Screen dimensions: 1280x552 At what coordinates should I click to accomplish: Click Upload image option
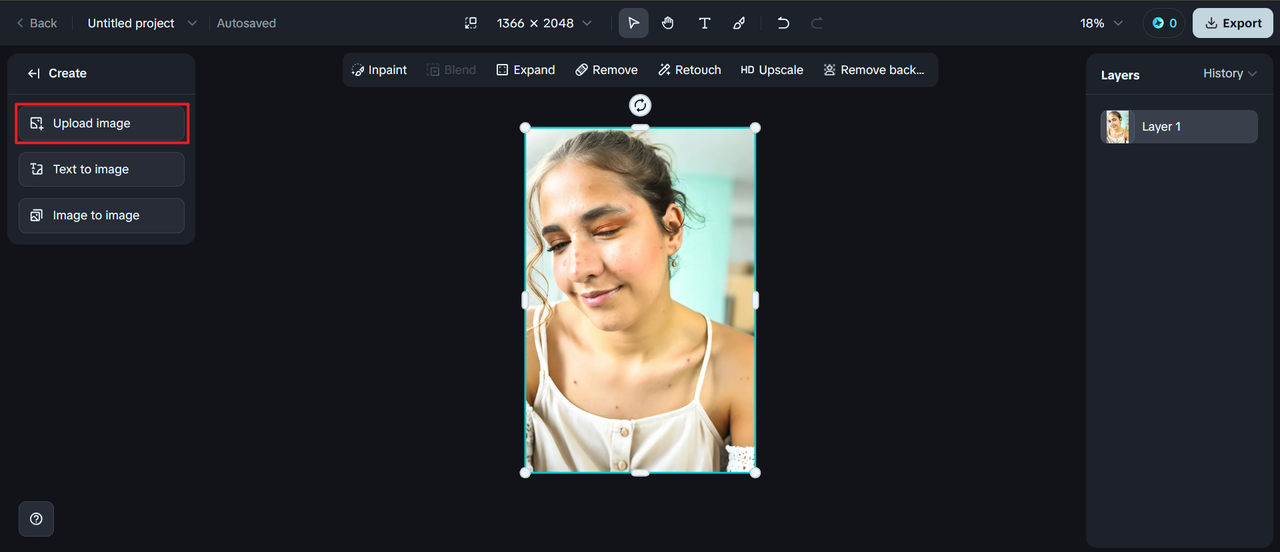point(102,123)
